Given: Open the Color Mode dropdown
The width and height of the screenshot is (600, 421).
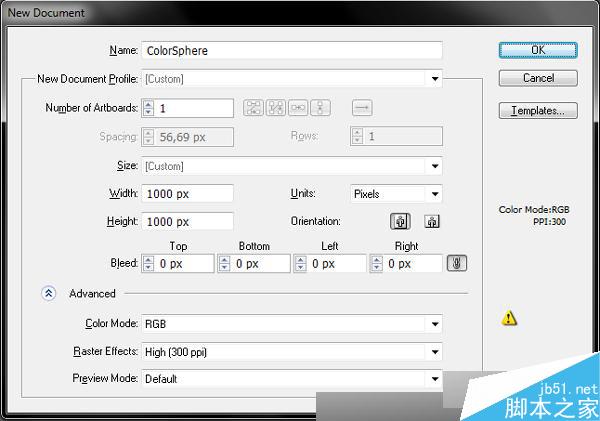Looking at the screenshot, I should 292,324.
